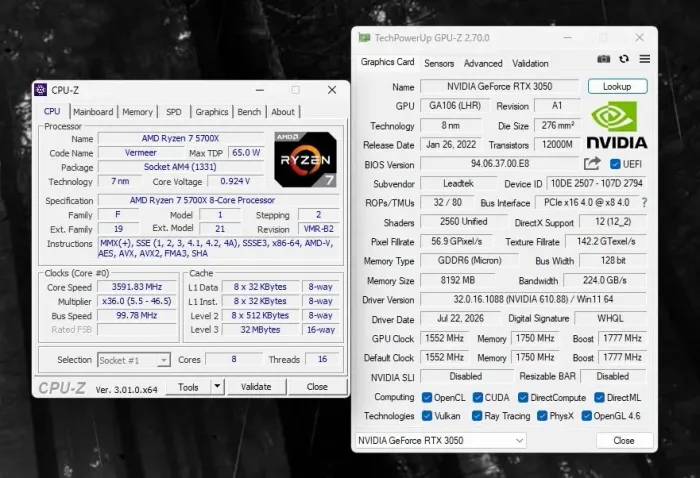This screenshot has height=478, width=700.
Task: Click the Memory Type value GDDR6 (Micron)
Action: point(470,261)
